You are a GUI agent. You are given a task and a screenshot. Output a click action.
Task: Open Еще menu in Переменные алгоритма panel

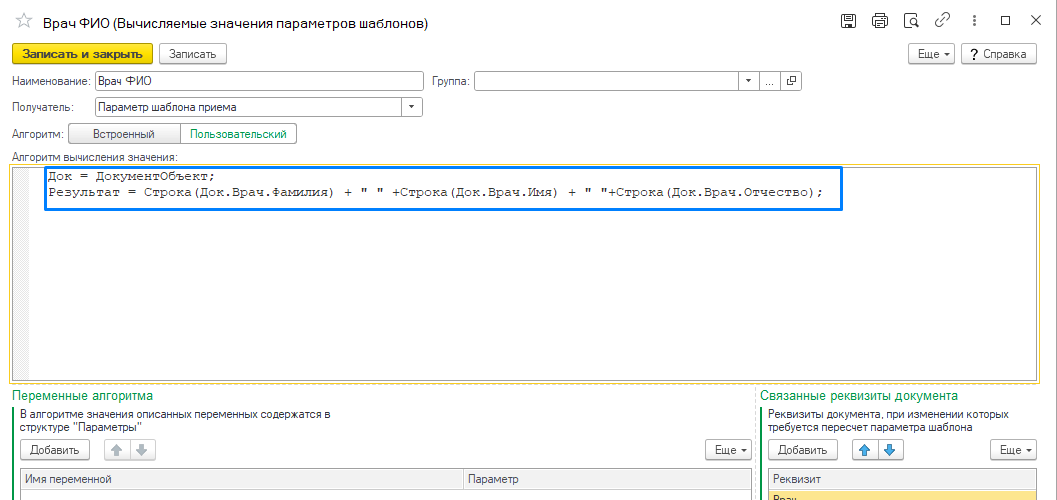click(728, 450)
